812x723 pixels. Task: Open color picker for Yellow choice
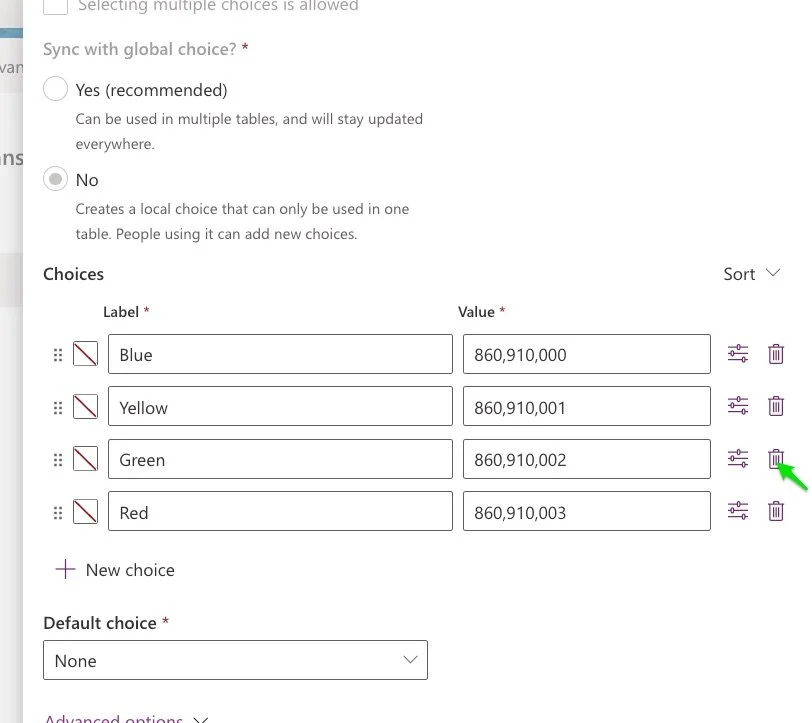click(x=85, y=407)
